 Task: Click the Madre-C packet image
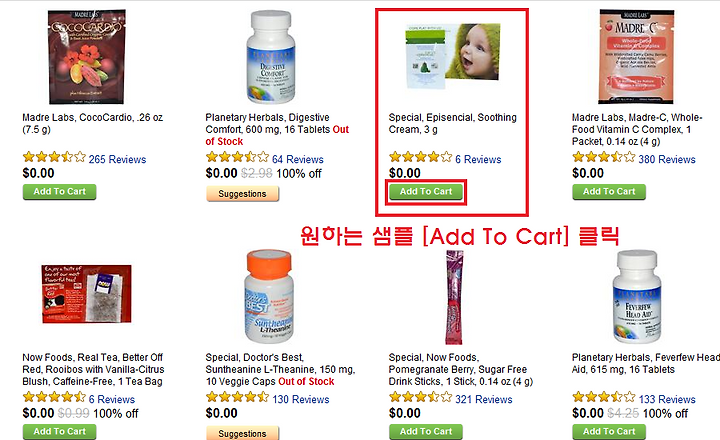[x=636, y=56]
